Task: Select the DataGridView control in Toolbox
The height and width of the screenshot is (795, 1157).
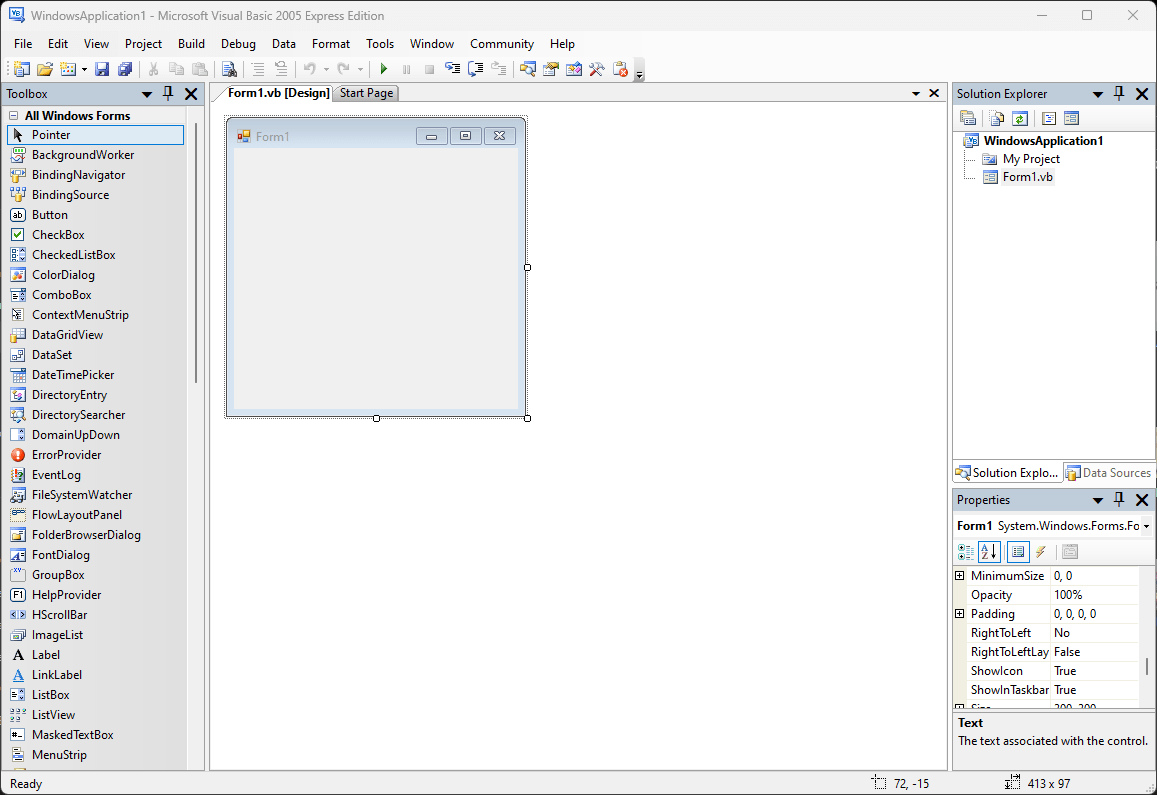Action: 95,334
